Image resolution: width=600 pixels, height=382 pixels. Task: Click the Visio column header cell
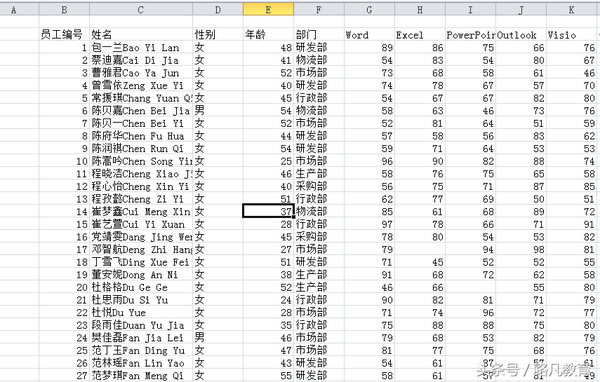tap(571, 35)
